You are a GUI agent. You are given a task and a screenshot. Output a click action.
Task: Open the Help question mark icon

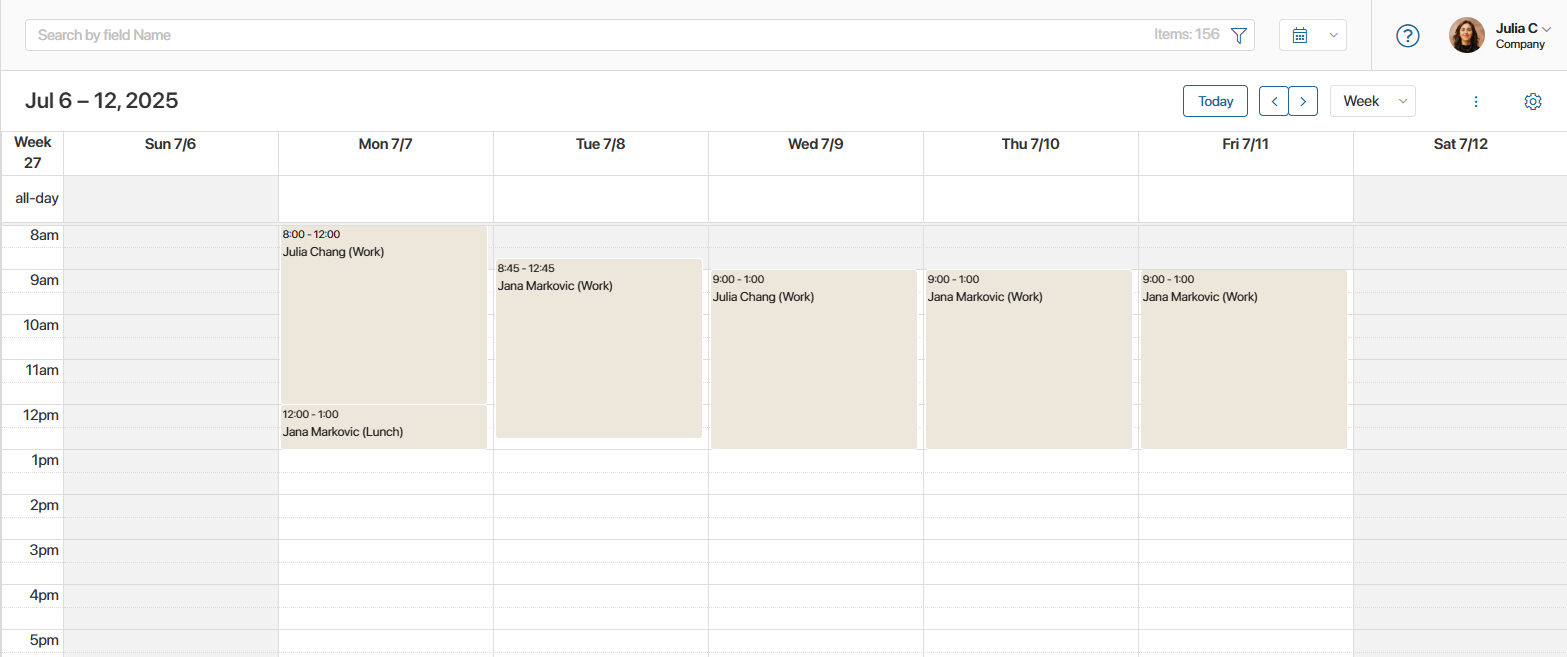[1407, 35]
